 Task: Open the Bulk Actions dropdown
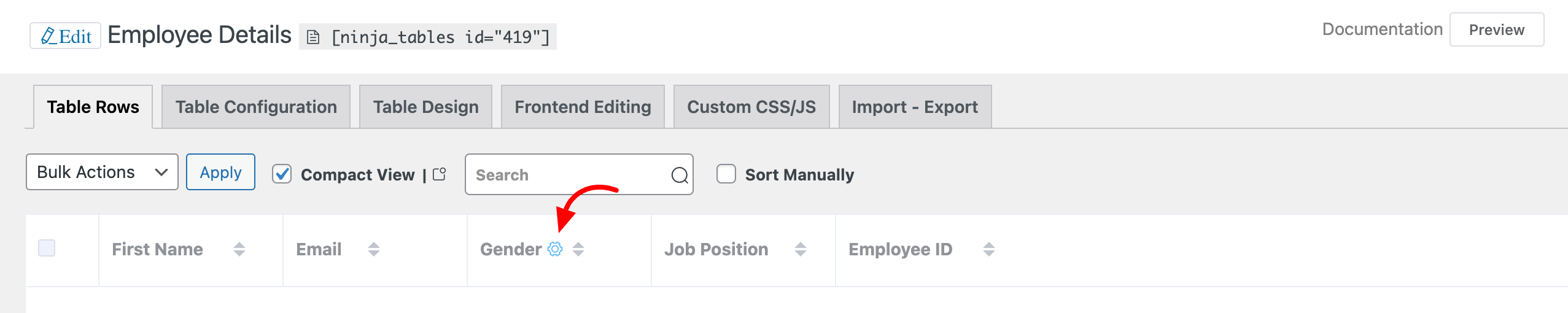click(102, 172)
